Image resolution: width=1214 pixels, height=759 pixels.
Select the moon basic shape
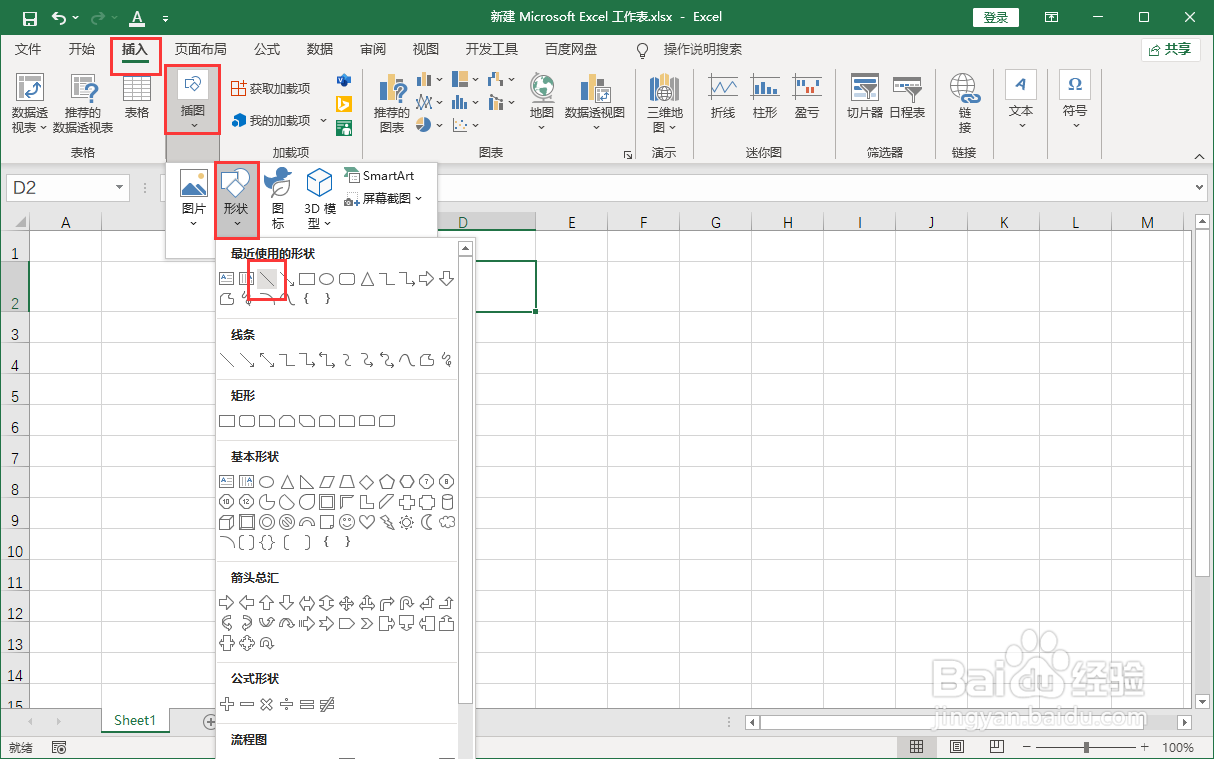(427, 522)
